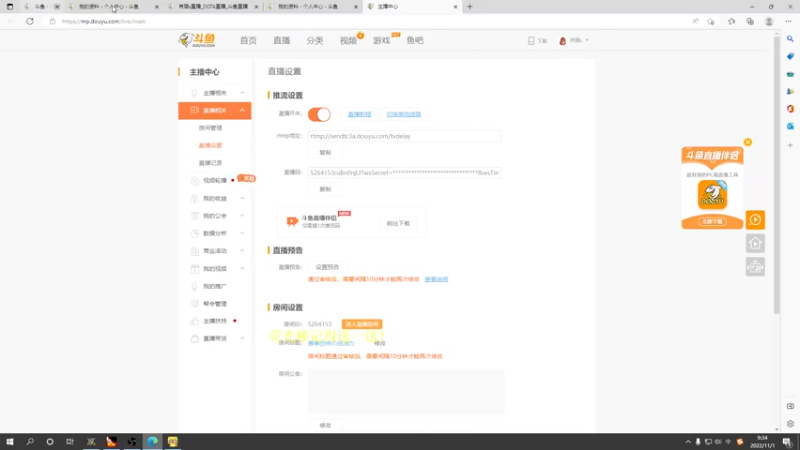
Task: Click the stream key input field
Action: 404,173
